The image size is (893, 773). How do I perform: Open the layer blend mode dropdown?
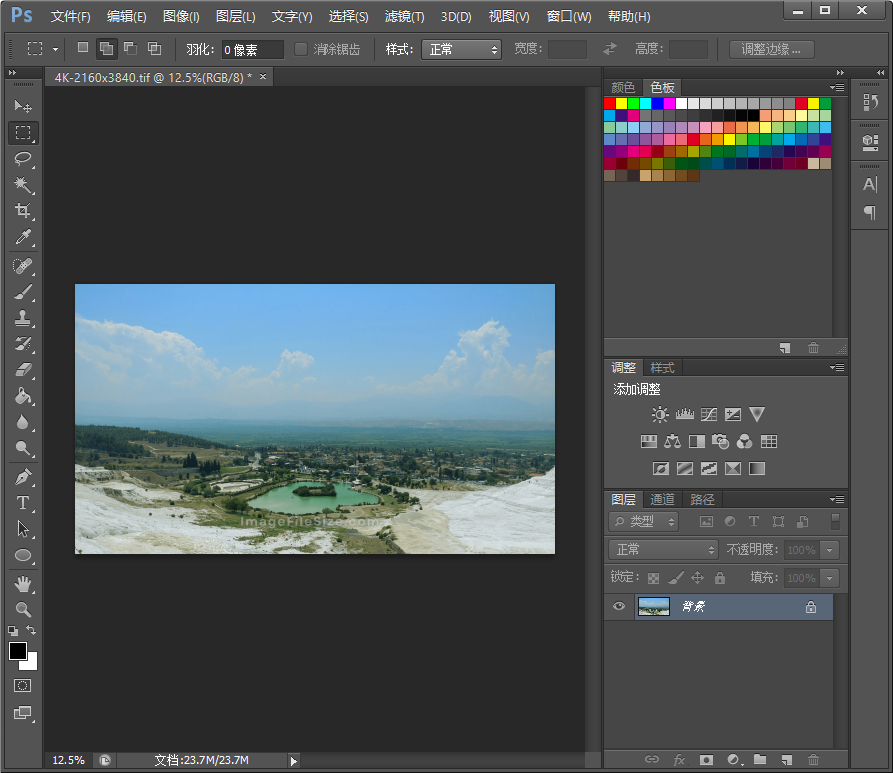(664, 549)
